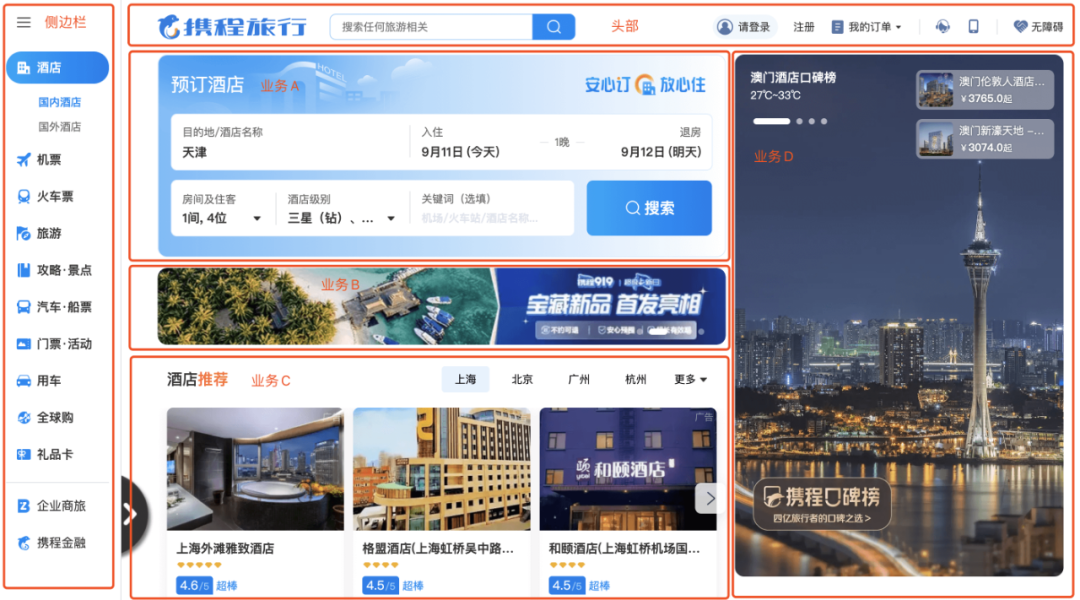
Task: Select last carousel dot in Macau panel
Action: coord(824,121)
